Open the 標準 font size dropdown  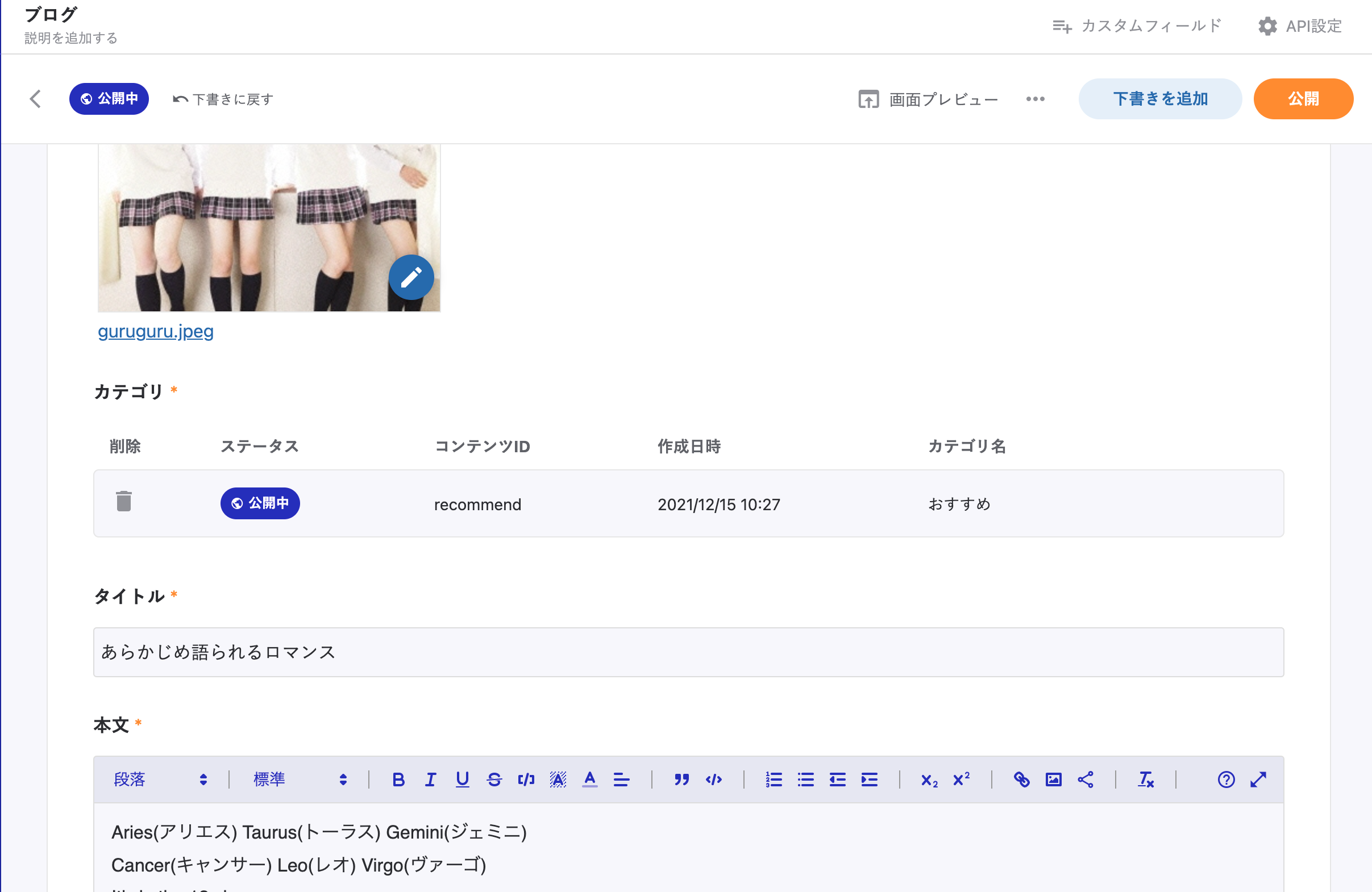pyautogui.click(x=300, y=780)
